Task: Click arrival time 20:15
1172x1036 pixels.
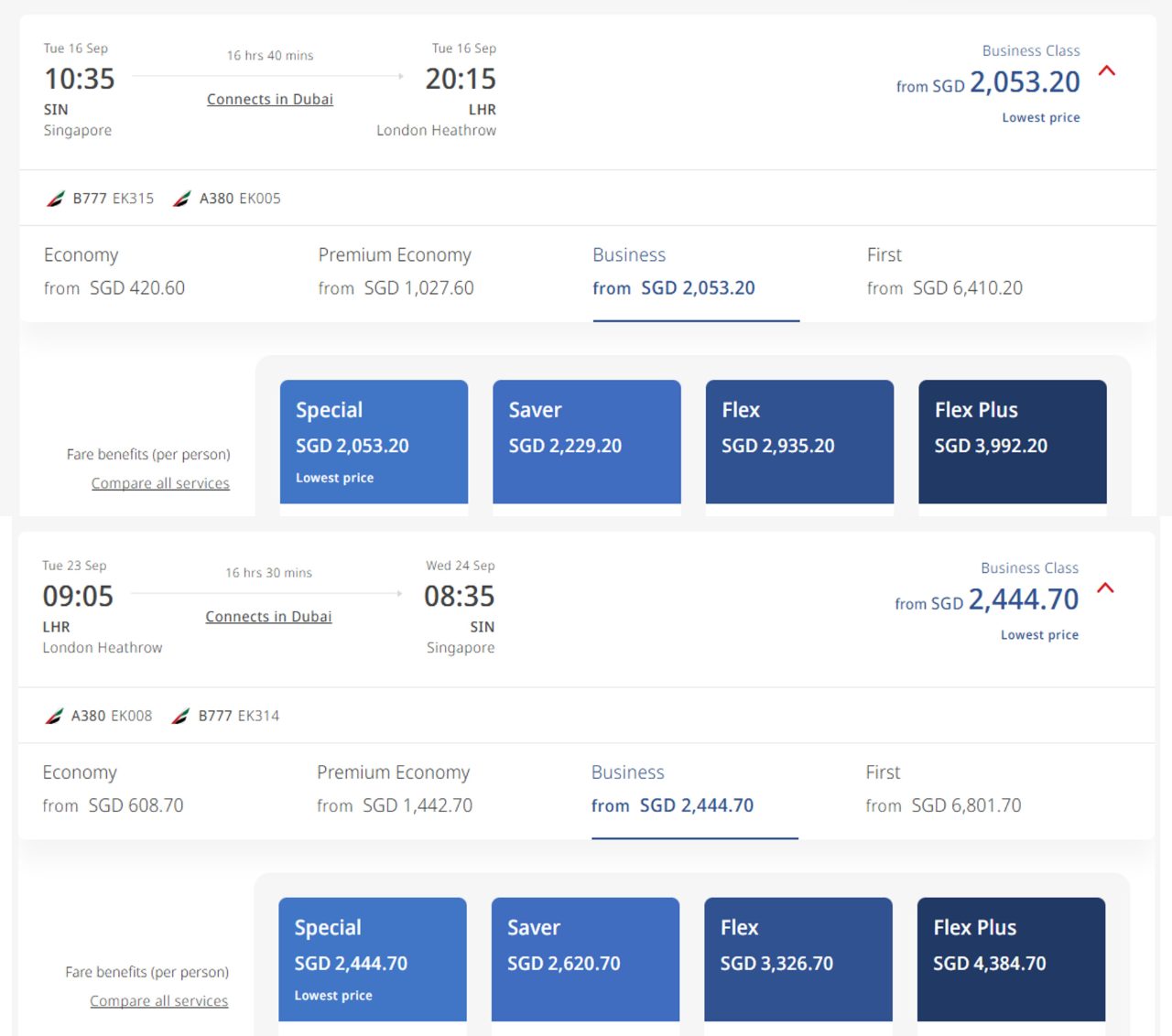Action: point(461,79)
